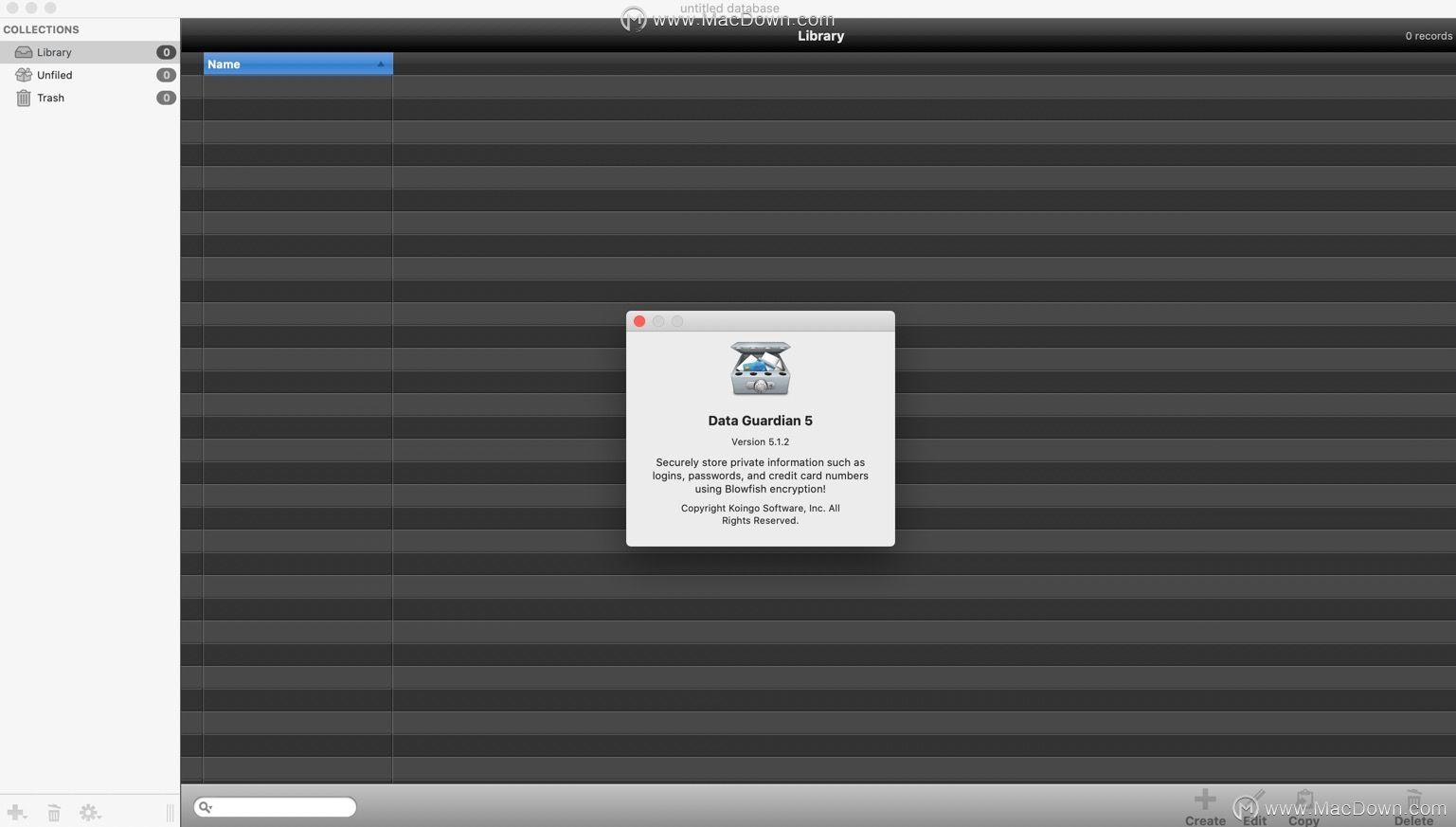Delete collection using sidebar trash button
The width and height of the screenshot is (1456, 827).
tap(54, 813)
